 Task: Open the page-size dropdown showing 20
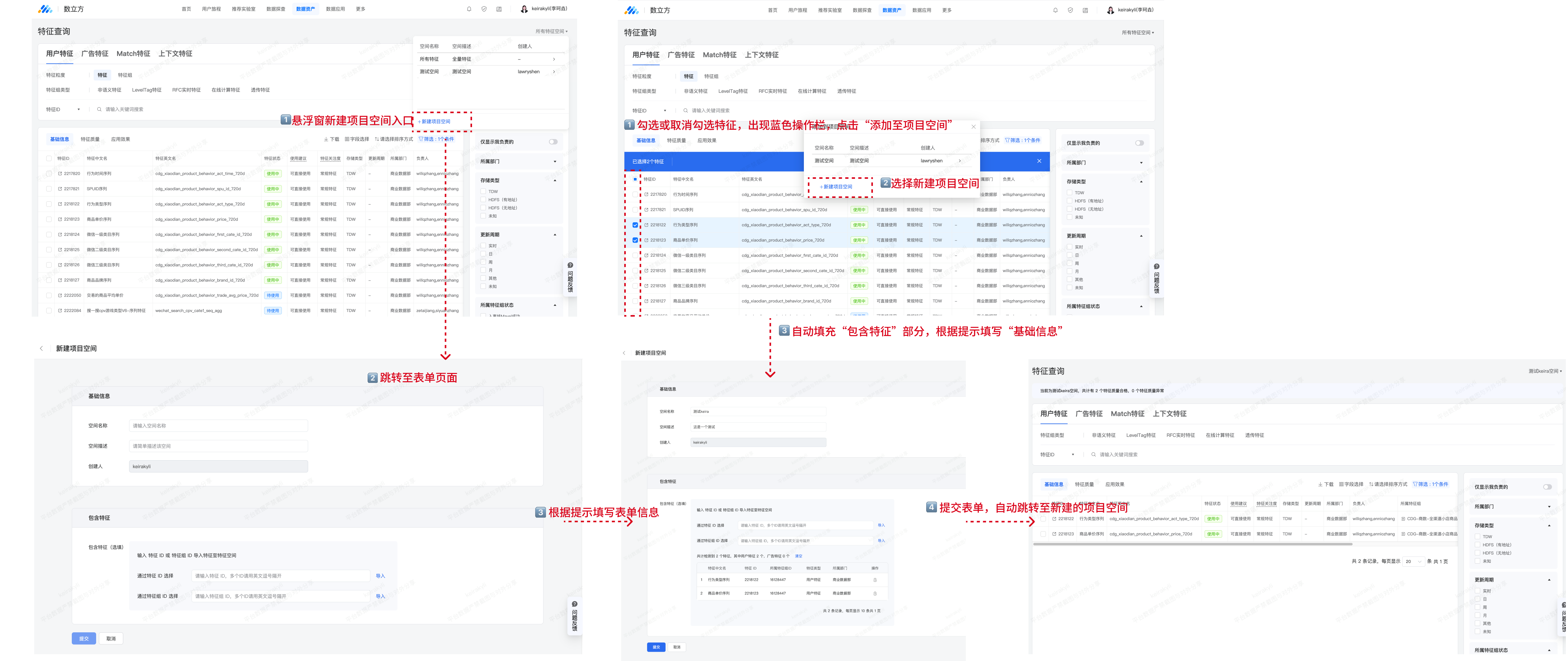pos(1413,562)
